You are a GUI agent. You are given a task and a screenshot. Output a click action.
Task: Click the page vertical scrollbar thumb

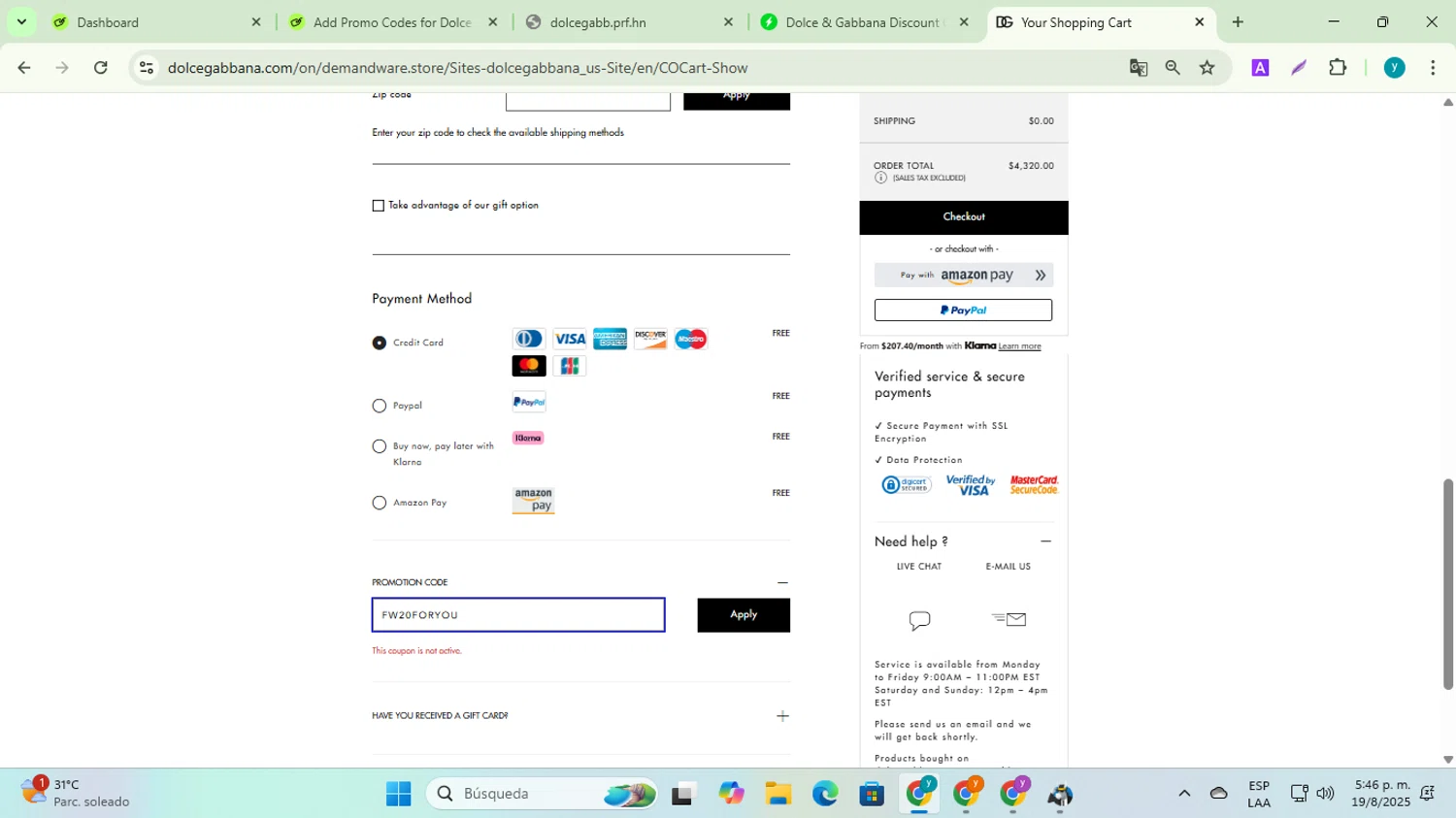(1447, 584)
